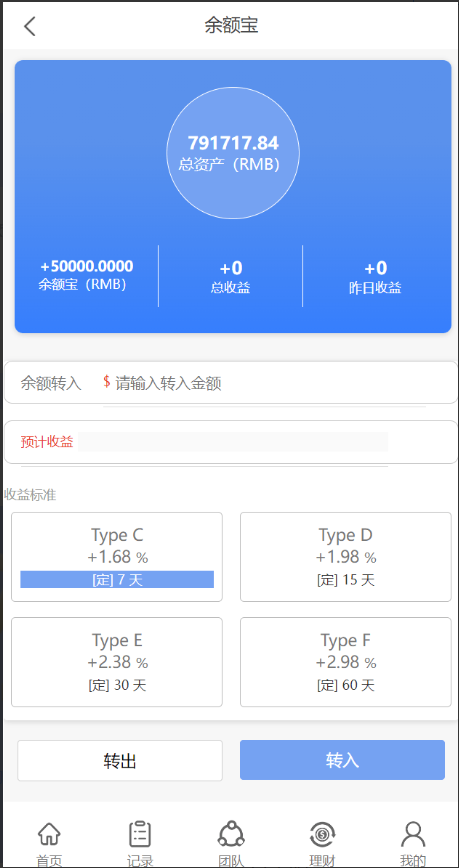Open the 团队 team icon
Screen dimensions: 459x868
(231, 834)
